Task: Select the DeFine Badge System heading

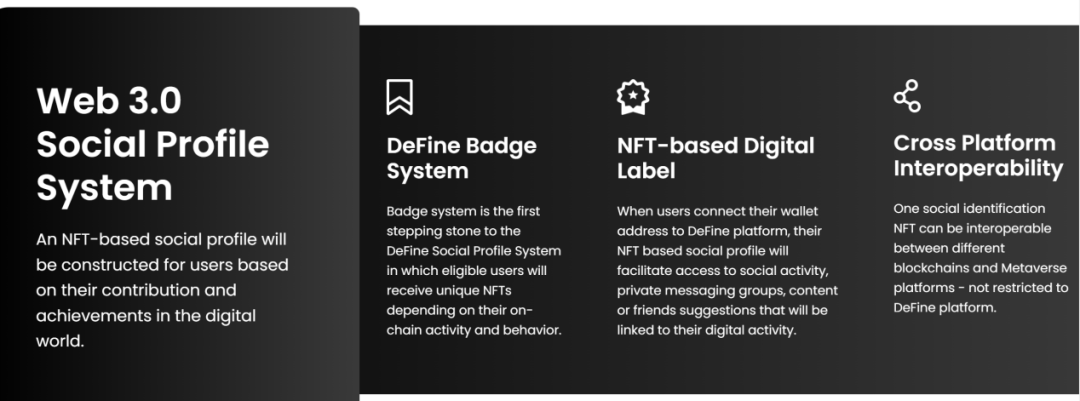Action: coord(461,158)
